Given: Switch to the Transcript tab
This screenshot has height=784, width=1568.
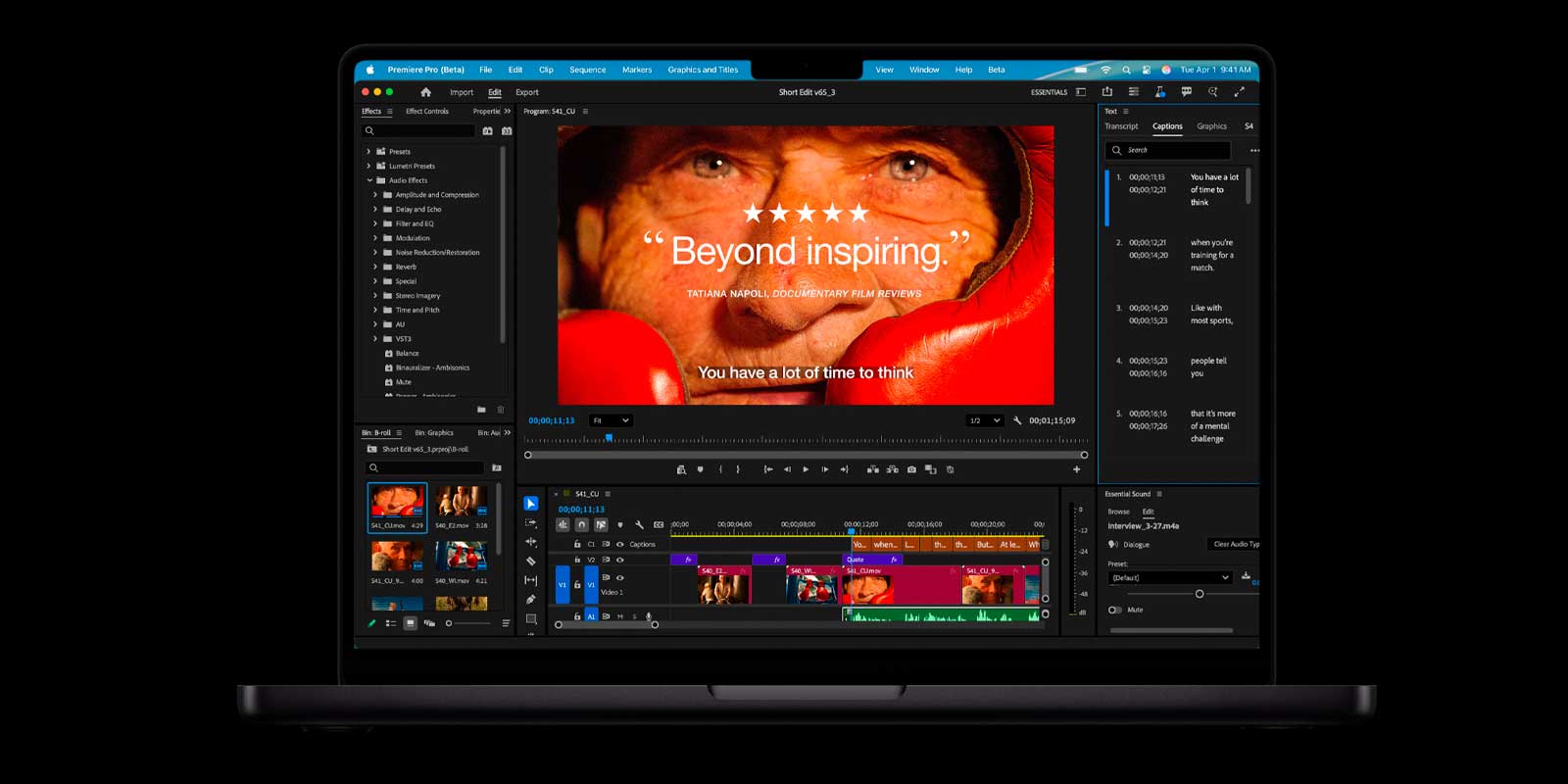Looking at the screenshot, I should [x=1121, y=126].
